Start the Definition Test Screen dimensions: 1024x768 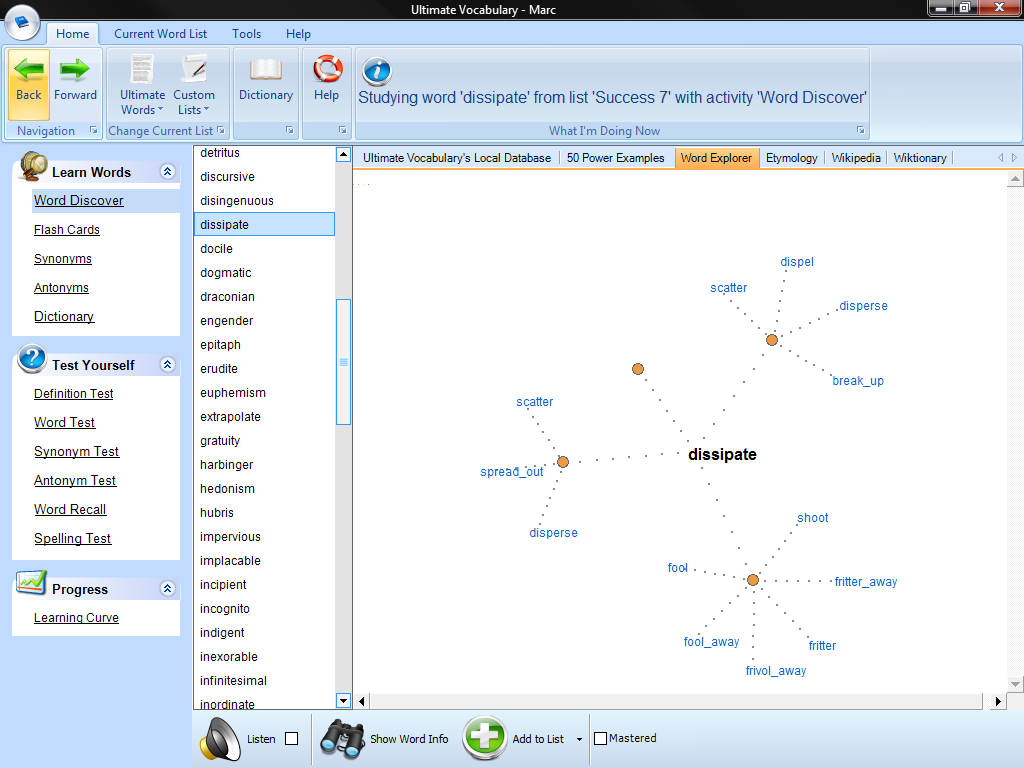(x=74, y=394)
